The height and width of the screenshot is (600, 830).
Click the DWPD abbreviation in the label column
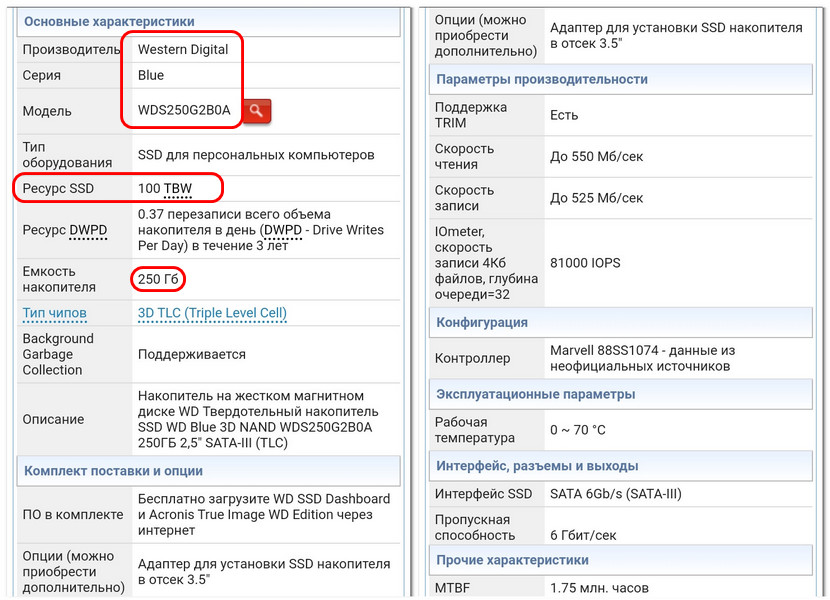click(88, 230)
